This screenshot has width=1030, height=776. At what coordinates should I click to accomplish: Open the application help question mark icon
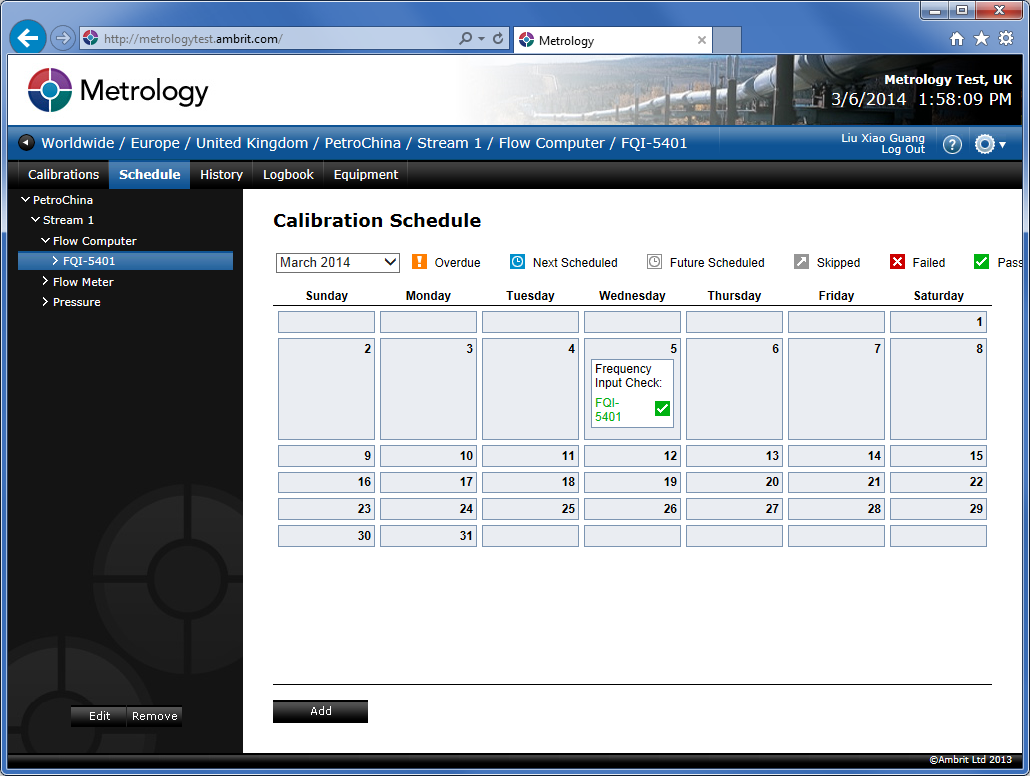pos(952,144)
